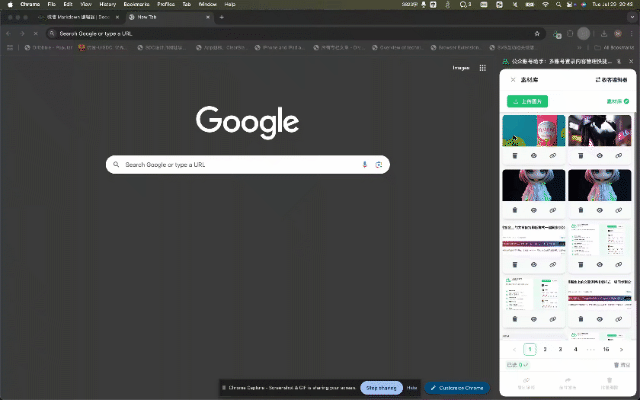Image resolution: width=640 pixels, height=400 pixels.
Task: Preview the fourth-row article screenshot
Action: (x=599, y=319)
